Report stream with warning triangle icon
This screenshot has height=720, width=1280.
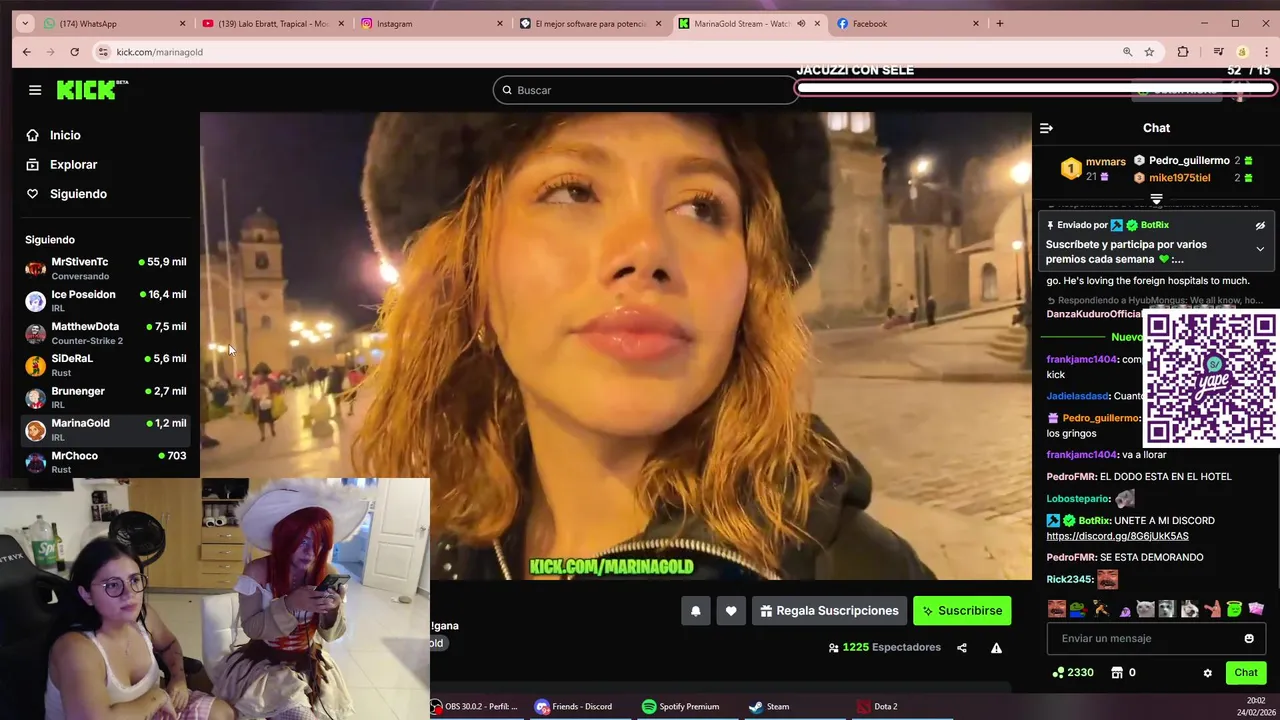996,648
